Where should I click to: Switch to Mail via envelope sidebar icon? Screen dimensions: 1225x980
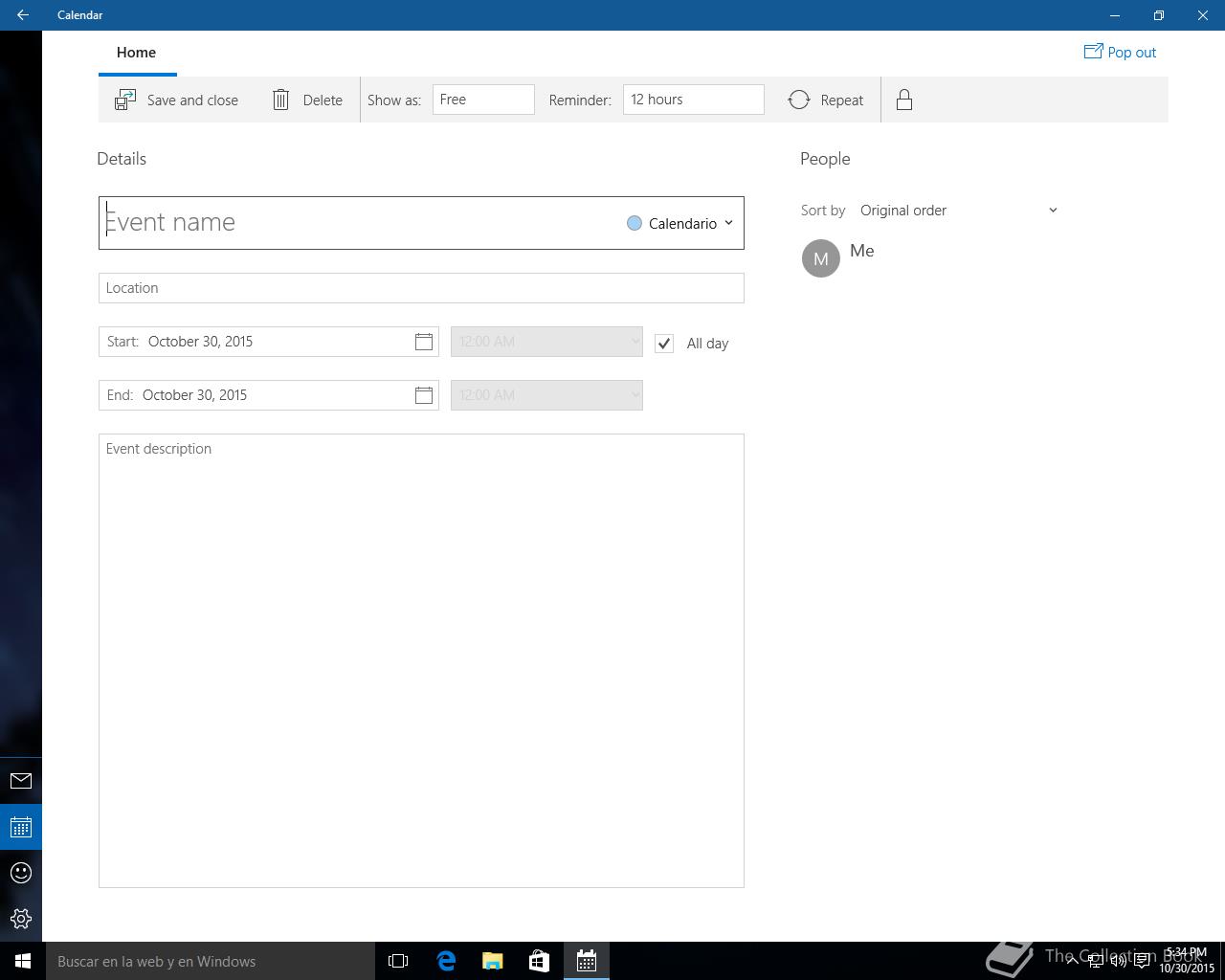(21, 781)
